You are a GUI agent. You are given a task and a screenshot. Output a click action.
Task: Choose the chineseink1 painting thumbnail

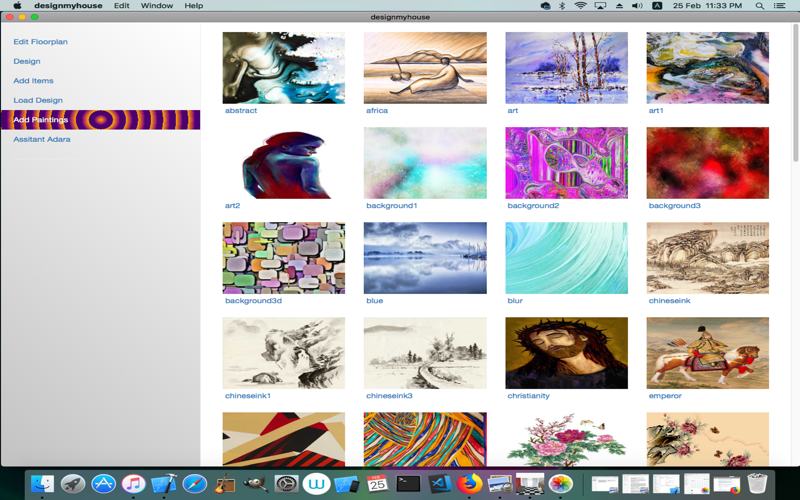(284, 353)
